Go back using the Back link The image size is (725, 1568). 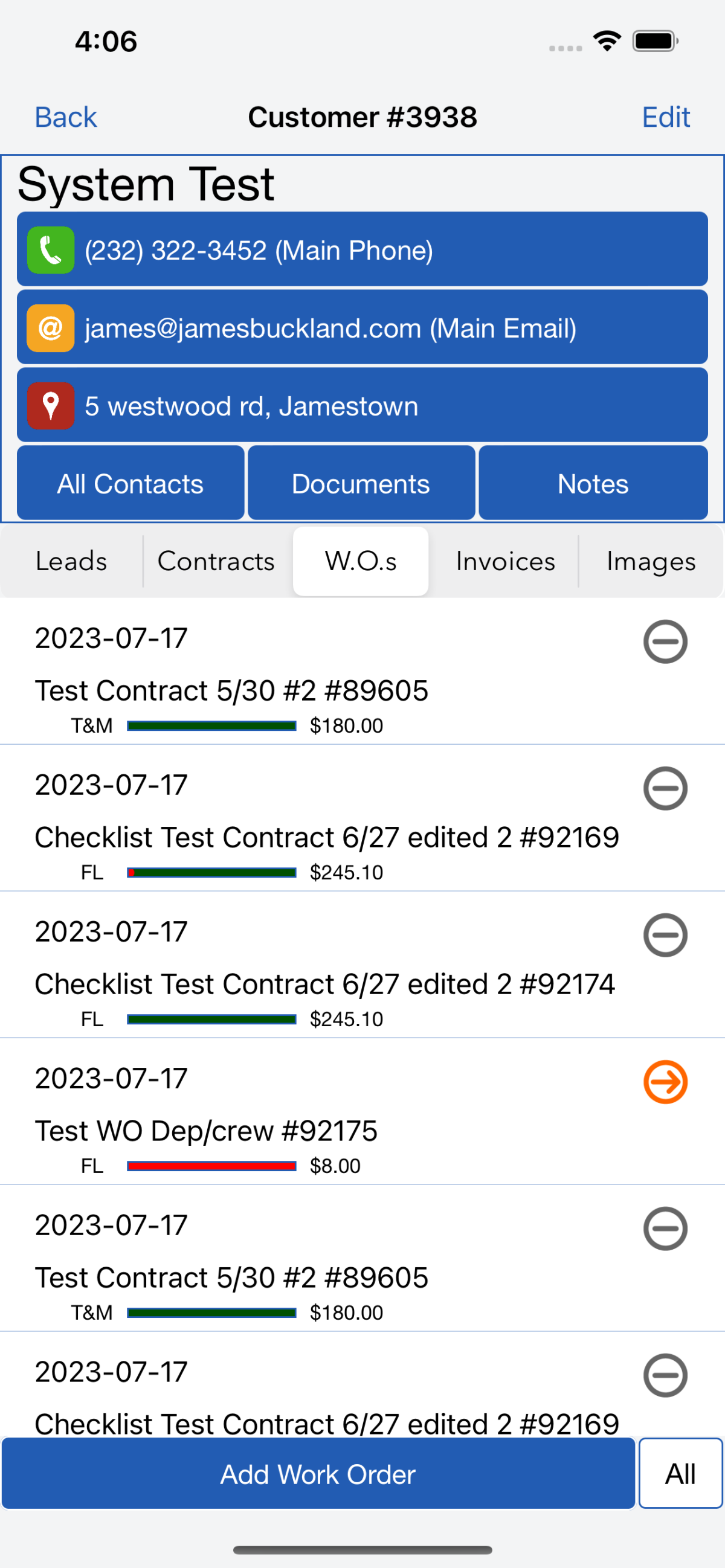tap(66, 117)
